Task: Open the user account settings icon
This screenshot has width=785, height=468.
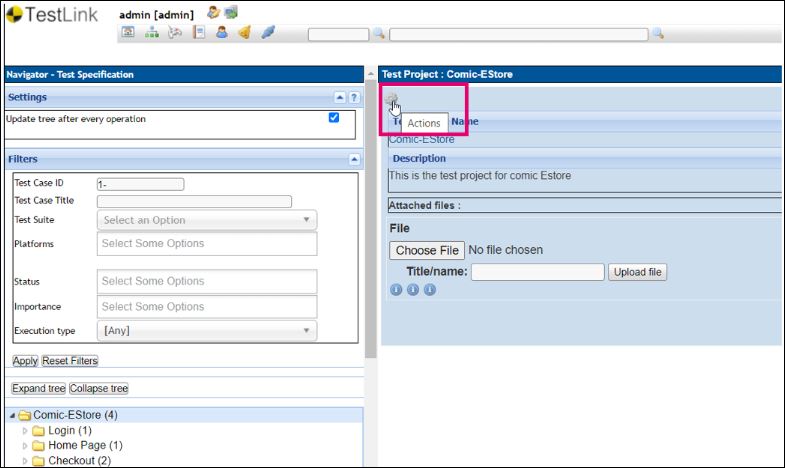Action: [214, 13]
